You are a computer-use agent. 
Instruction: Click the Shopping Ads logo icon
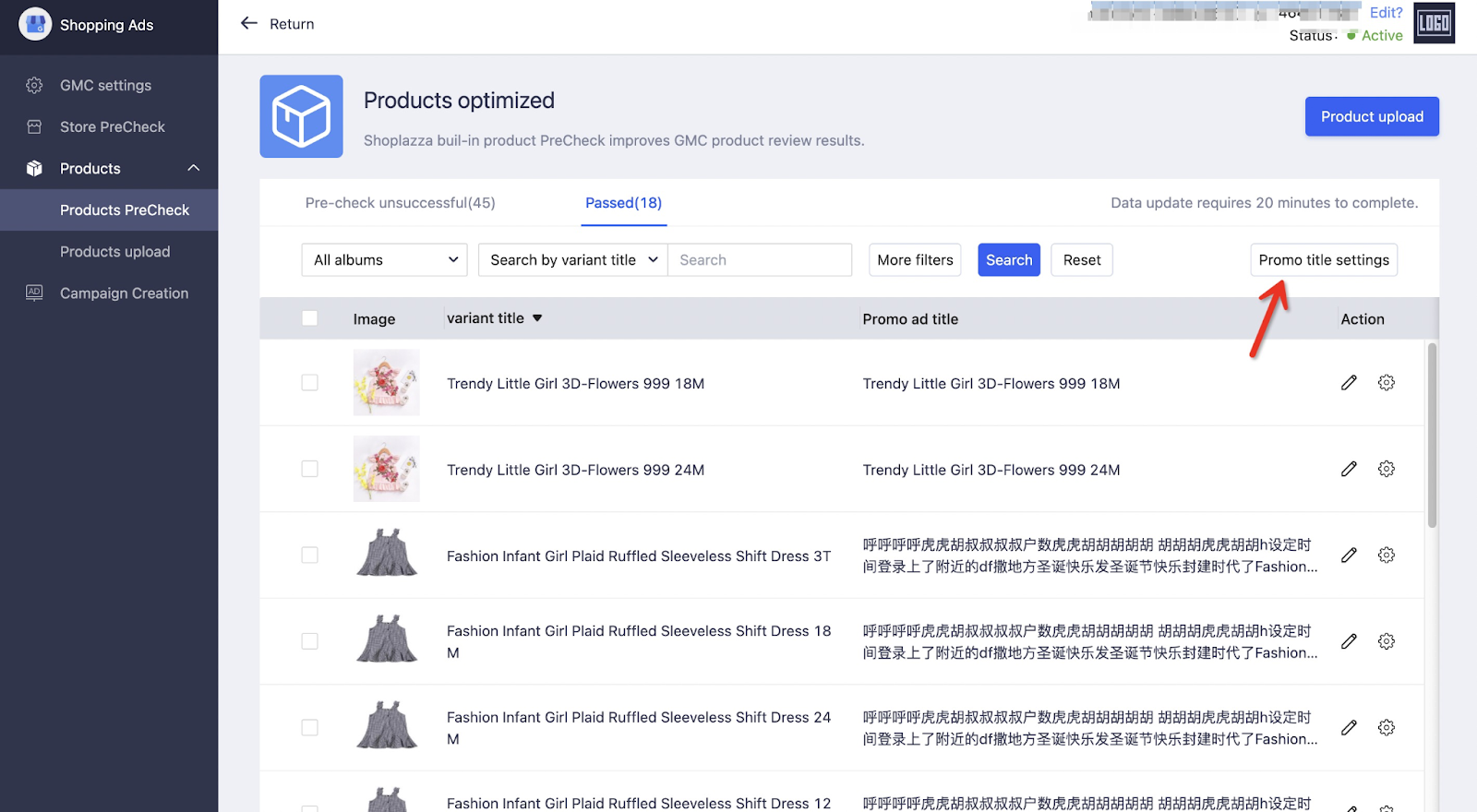(35, 24)
